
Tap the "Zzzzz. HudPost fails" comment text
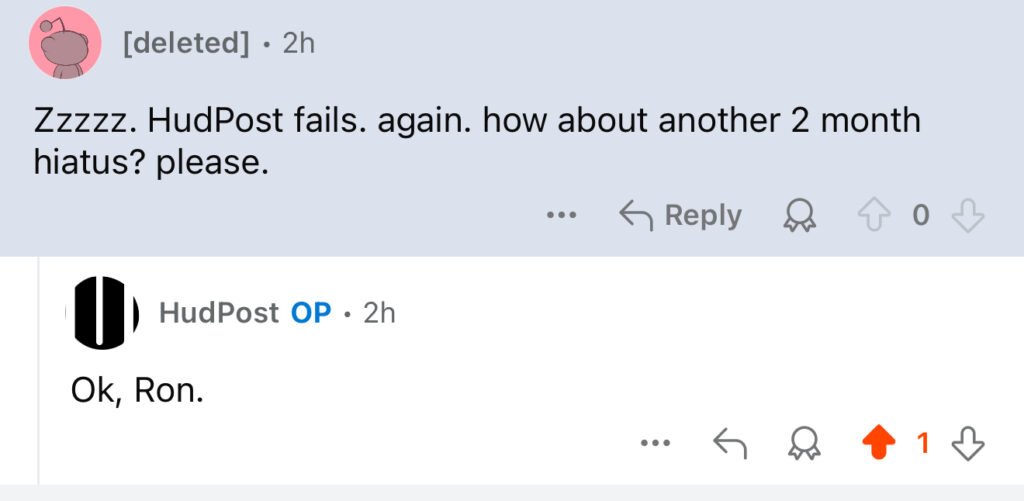pos(476,140)
